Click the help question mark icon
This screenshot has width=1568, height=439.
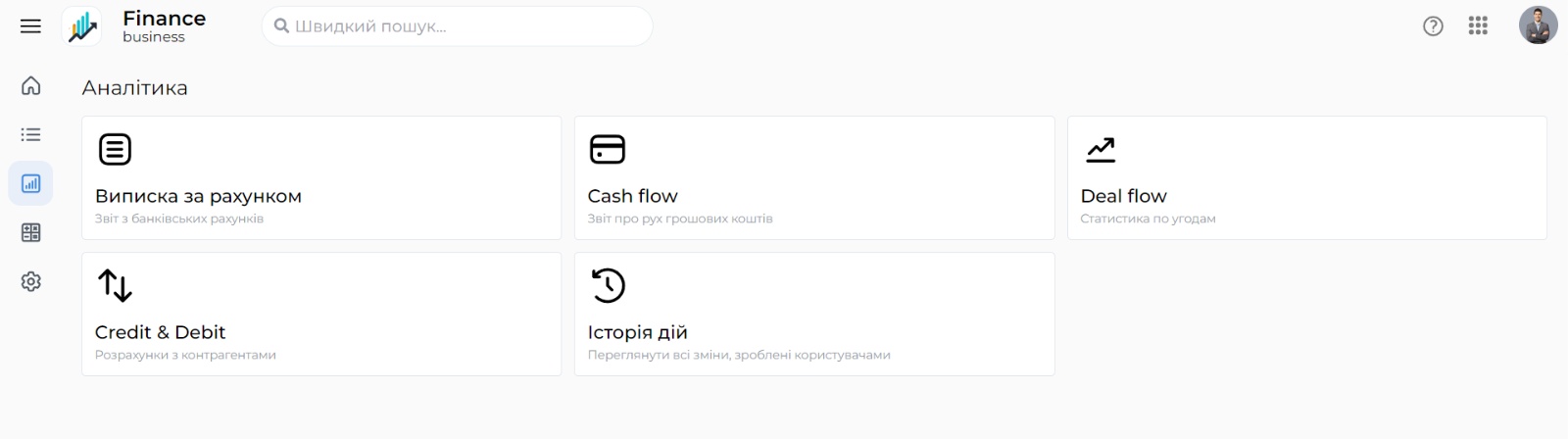pyautogui.click(x=1433, y=26)
